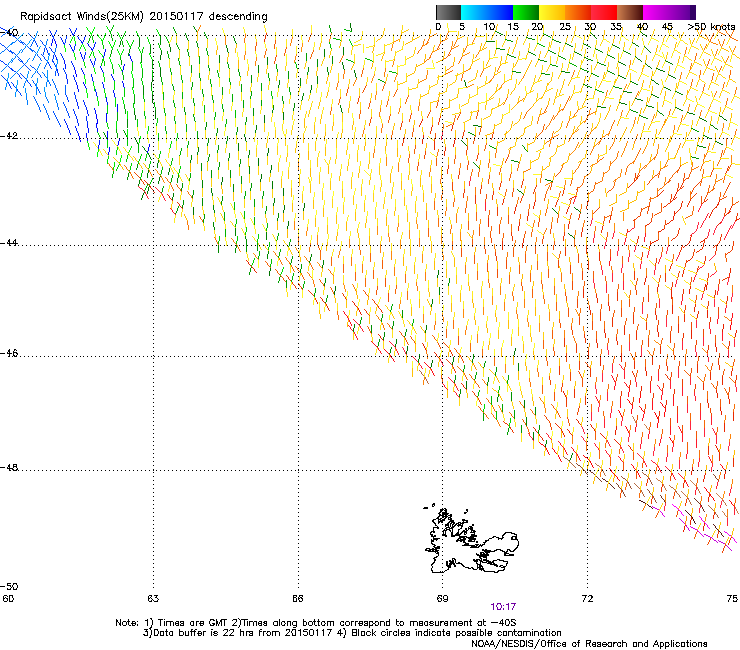Viewport: 740px width, 650px height.
Task: Click the latitude label '-48'
Action: tap(9, 468)
